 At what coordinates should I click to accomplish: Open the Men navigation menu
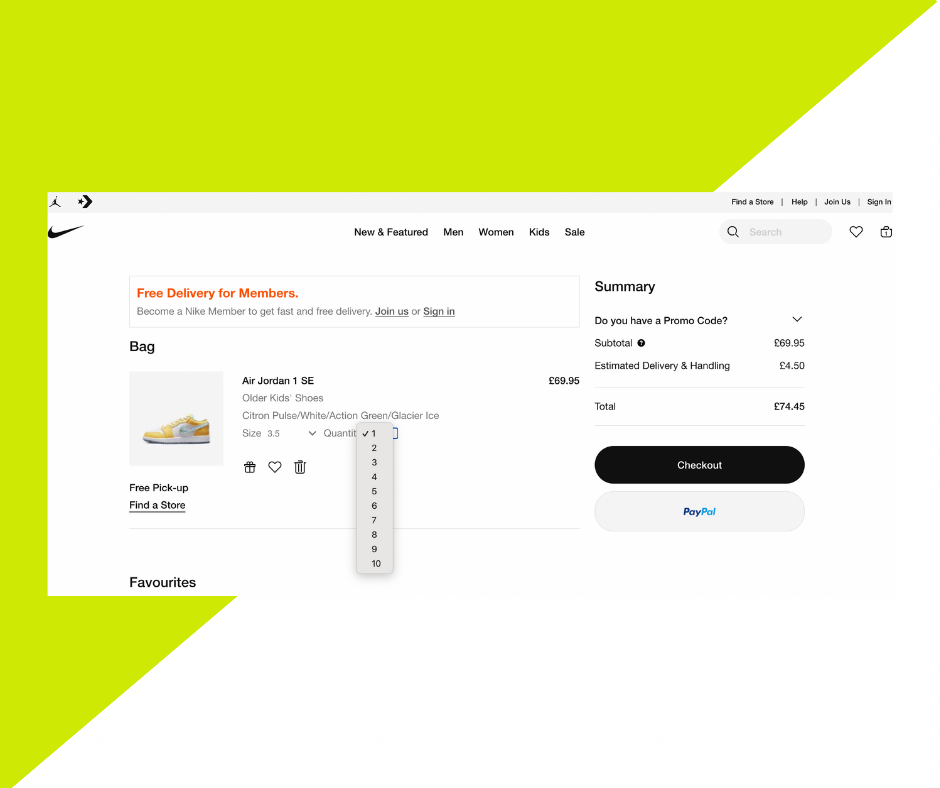[453, 232]
